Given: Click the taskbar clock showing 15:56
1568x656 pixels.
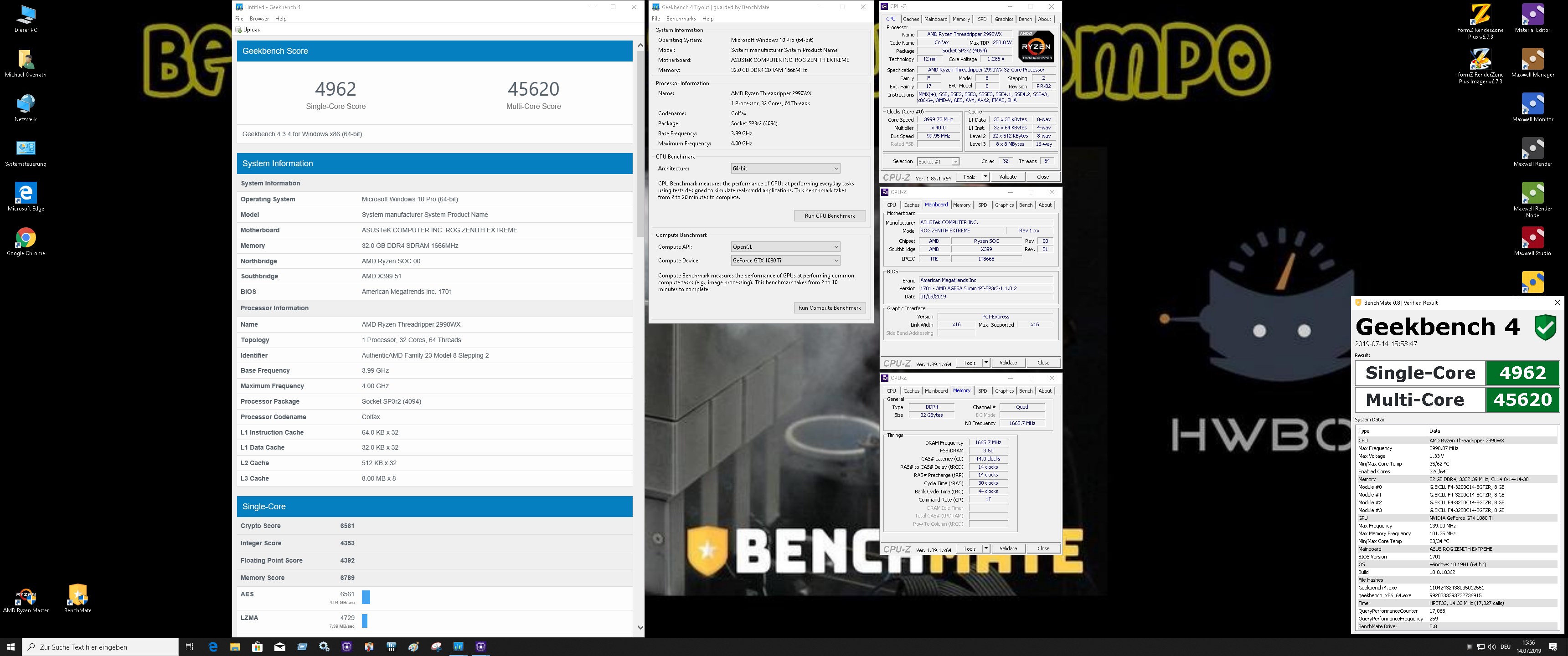Looking at the screenshot, I should (1528, 647).
